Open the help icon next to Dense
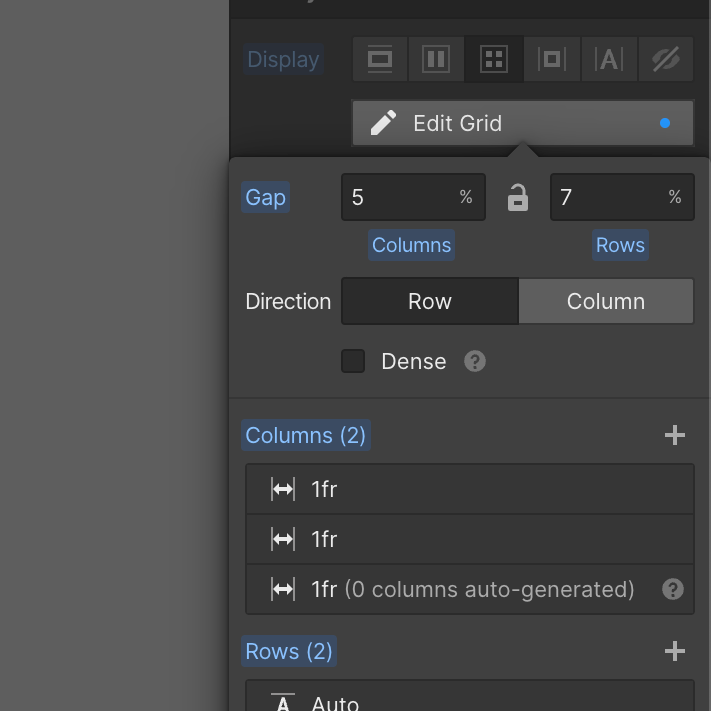The width and height of the screenshot is (711, 711). (x=475, y=361)
